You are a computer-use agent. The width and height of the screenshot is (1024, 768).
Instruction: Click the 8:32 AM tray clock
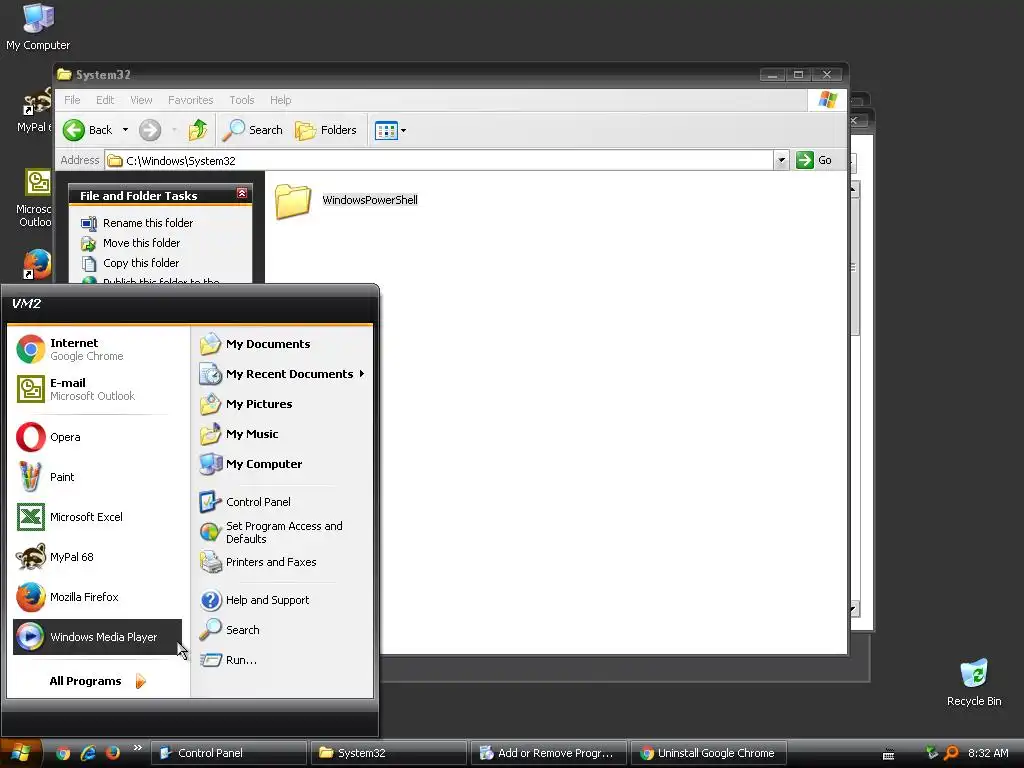(988, 753)
